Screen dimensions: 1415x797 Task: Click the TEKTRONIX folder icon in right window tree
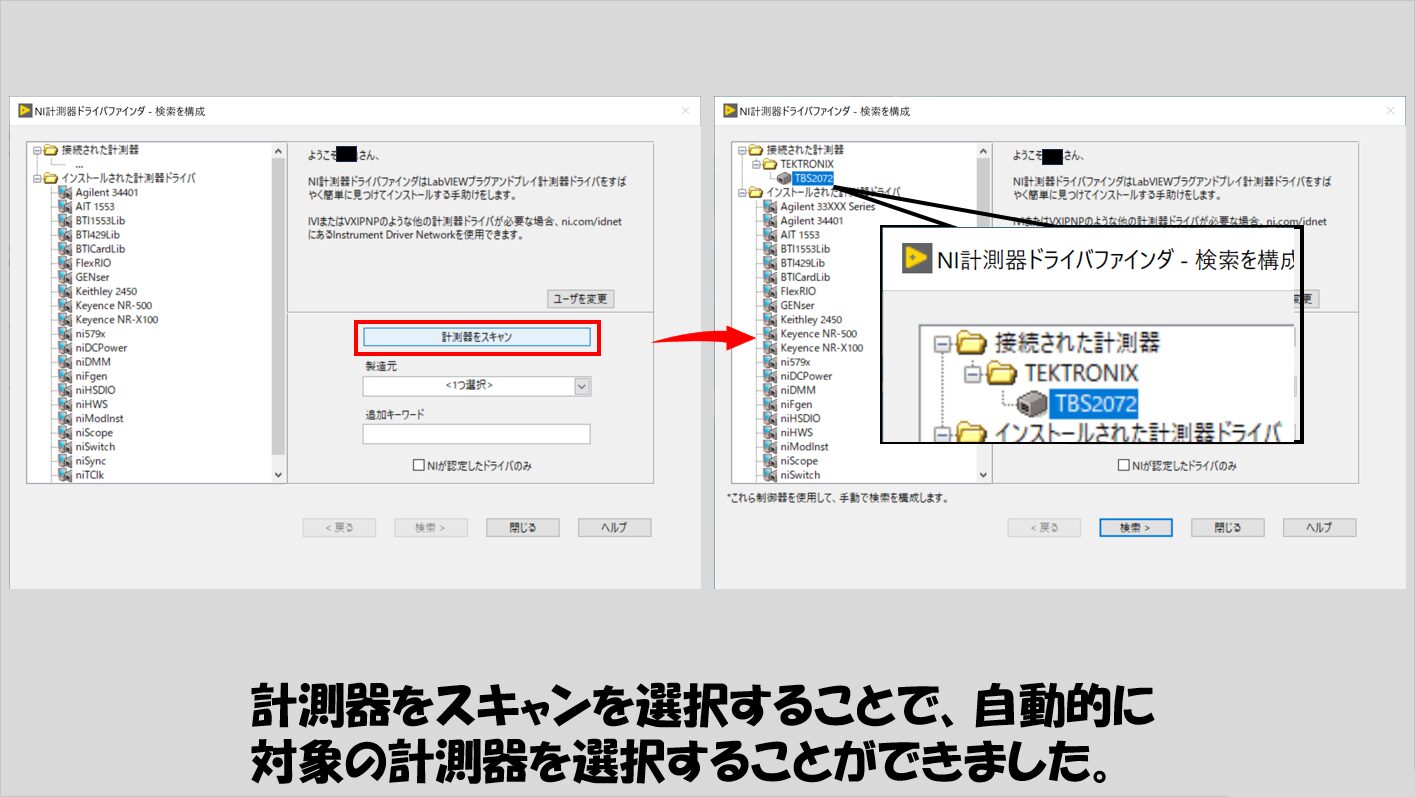click(x=770, y=164)
